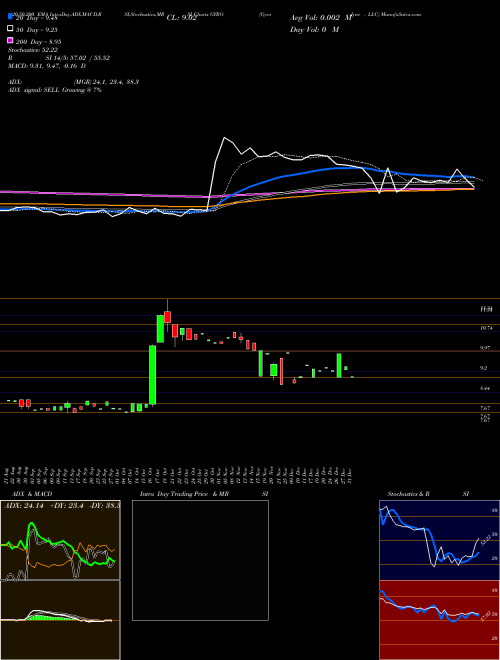500x660 pixels.
Task: Click the 'Intra Day Trading Price & MR' title
Action: tap(184, 494)
